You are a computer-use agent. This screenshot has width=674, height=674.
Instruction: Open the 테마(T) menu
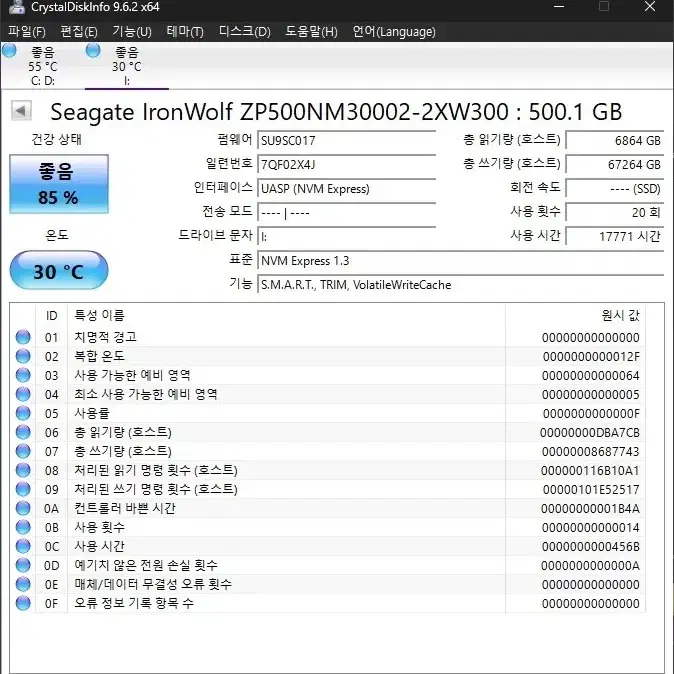185,31
